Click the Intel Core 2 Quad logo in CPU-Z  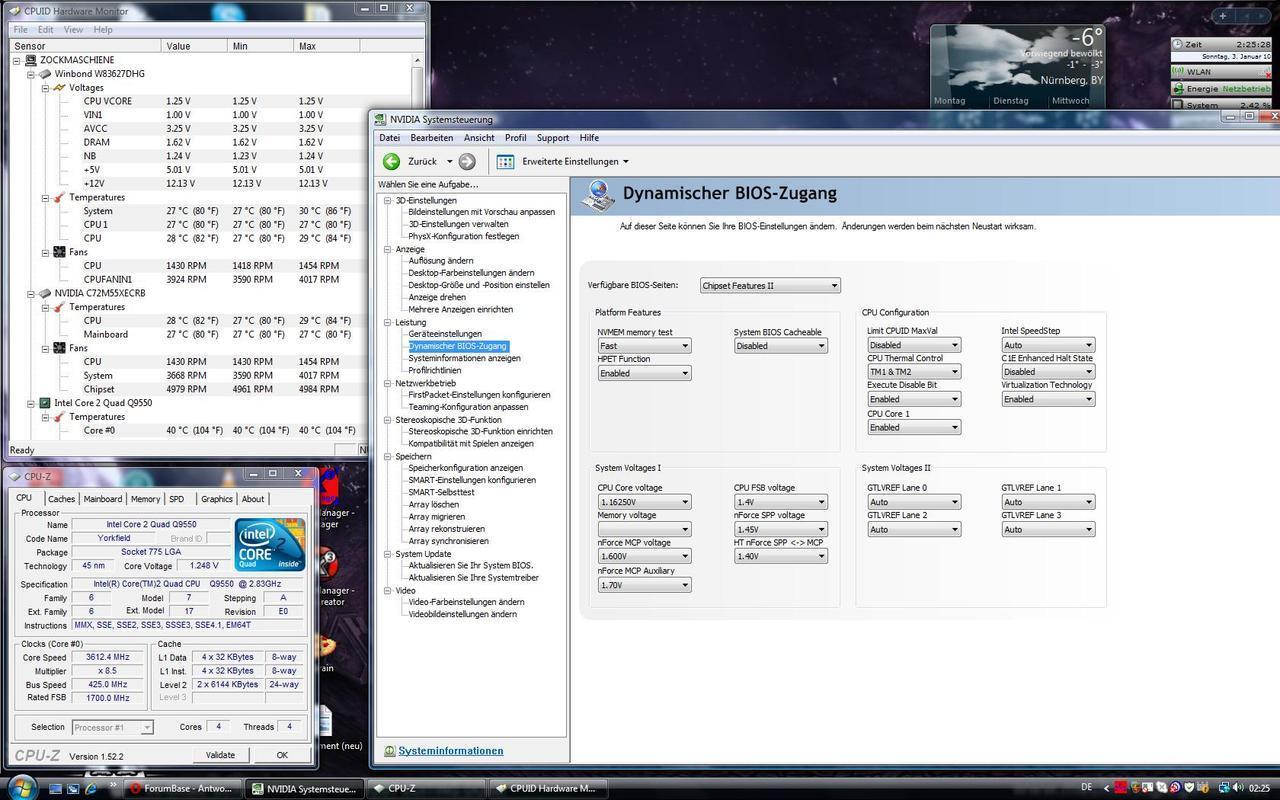(269, 545)
